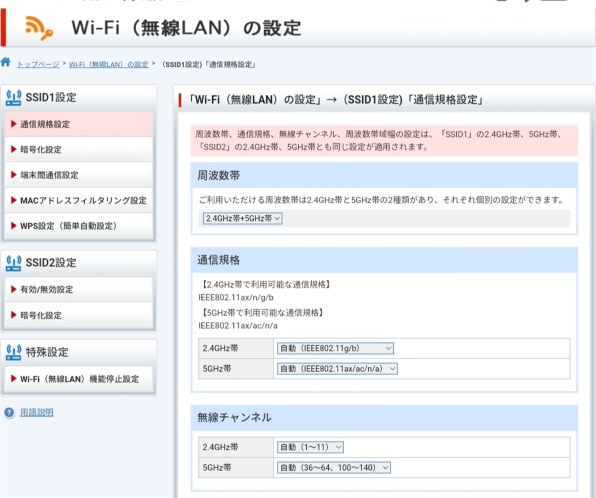
Task: Open the 用語説明 link
Action: point(36,412)
